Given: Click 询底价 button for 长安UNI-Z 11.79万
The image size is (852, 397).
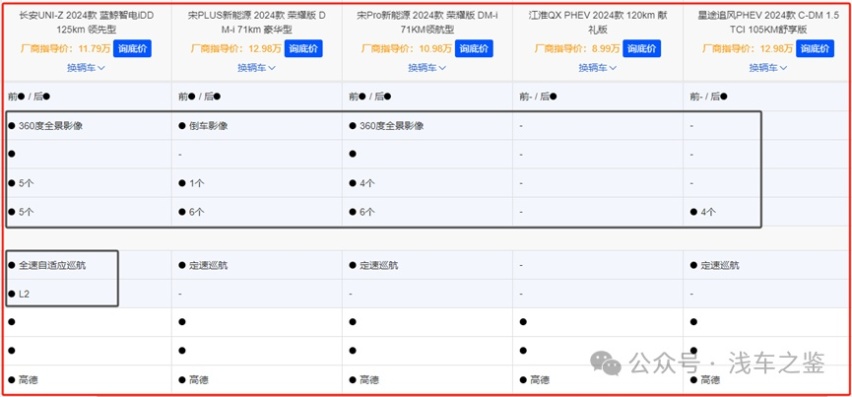Looking at the screenshot, I should click(x=132, y=48).
